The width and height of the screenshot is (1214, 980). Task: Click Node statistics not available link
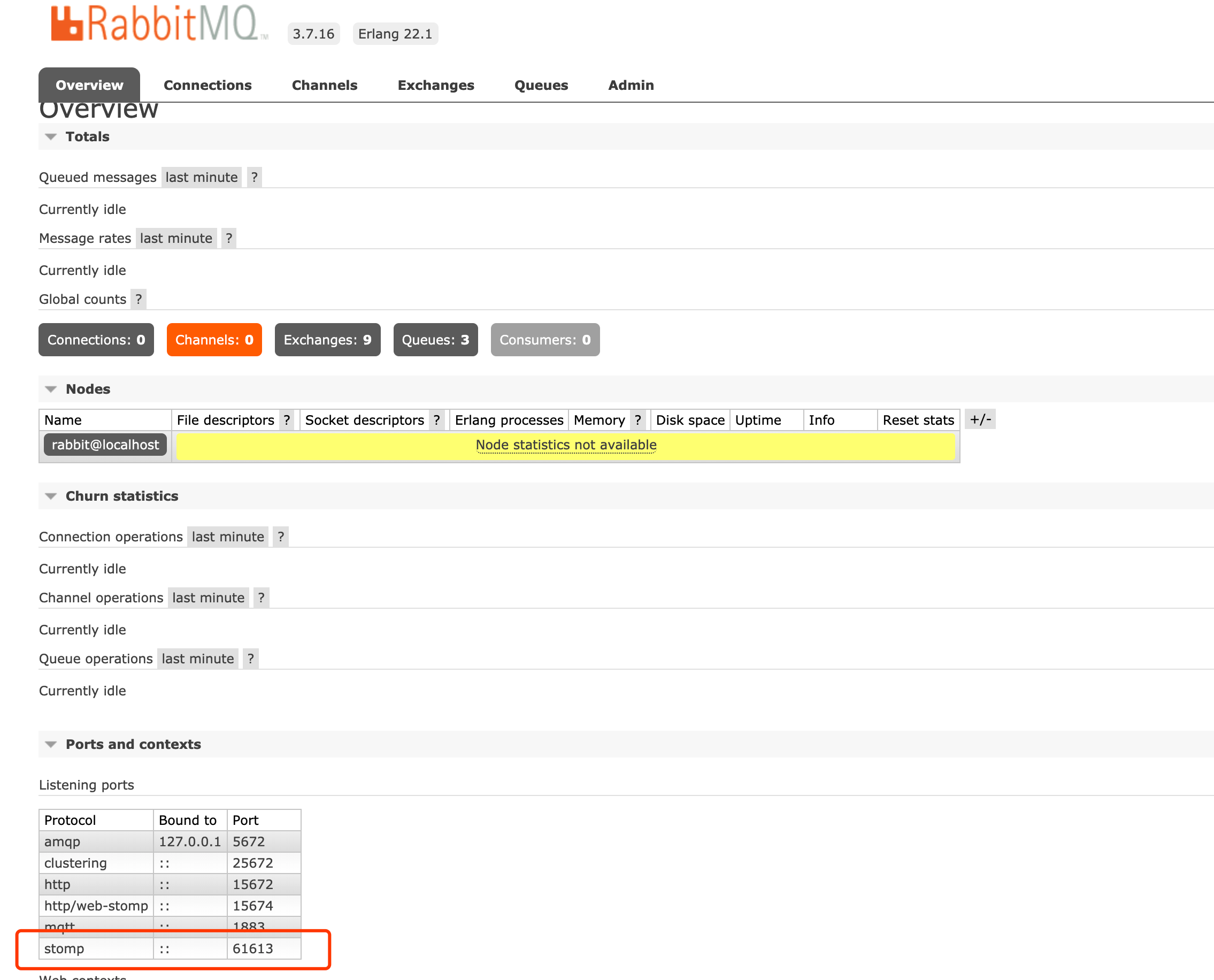point(565,445)
